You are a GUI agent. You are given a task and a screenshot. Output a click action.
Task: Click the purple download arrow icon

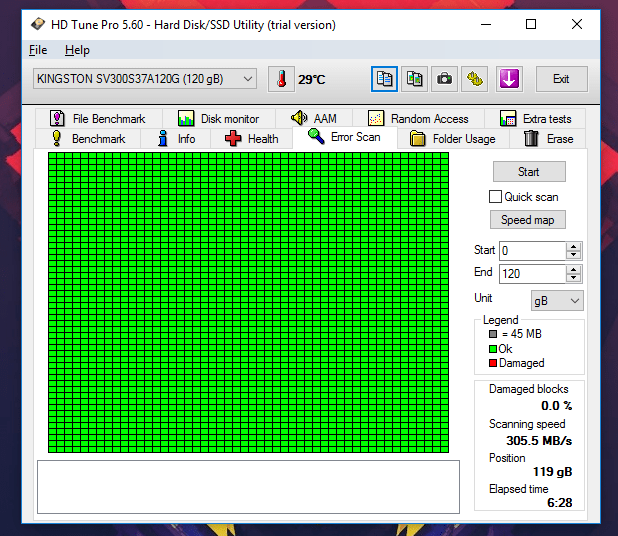[509, 79]
